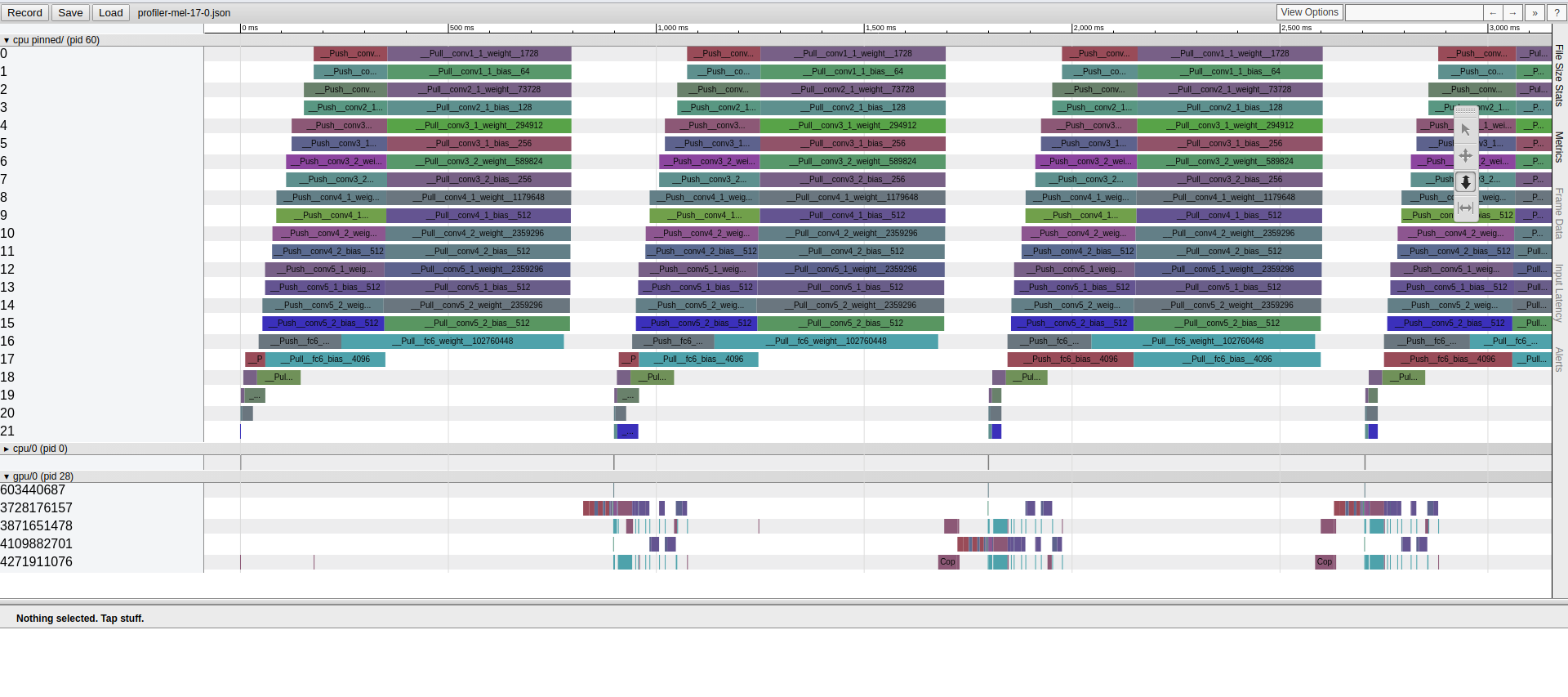Collapse the cpu pinned/ (pid 60) process
This screenshot has width=1568, height=697.
click(x=7, y=40)
